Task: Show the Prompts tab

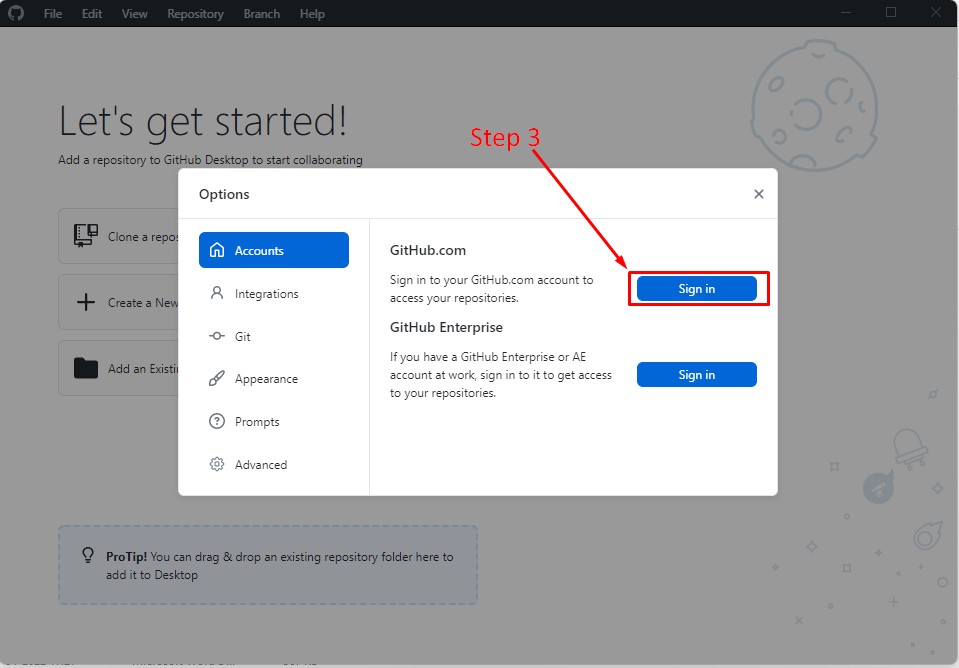Action: [x=274, y=421]
